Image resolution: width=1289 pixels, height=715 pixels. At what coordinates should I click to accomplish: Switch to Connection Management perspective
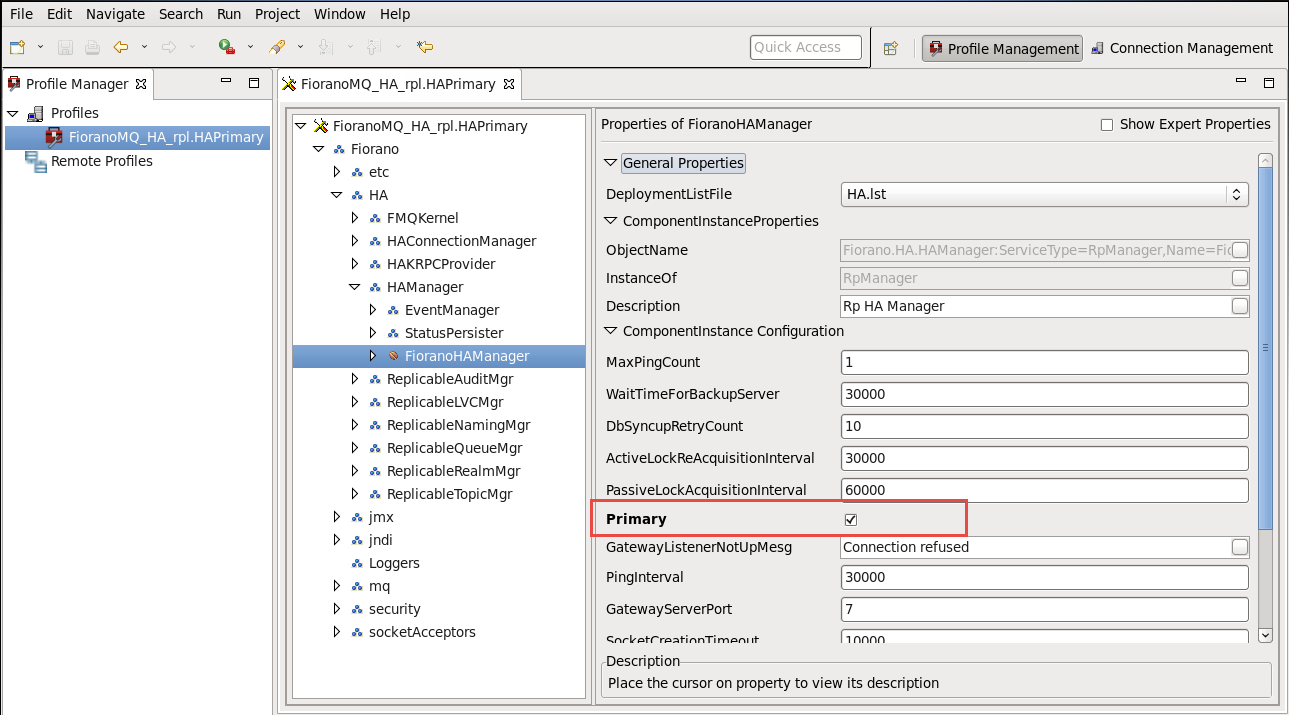click(x=1181, y=48)
